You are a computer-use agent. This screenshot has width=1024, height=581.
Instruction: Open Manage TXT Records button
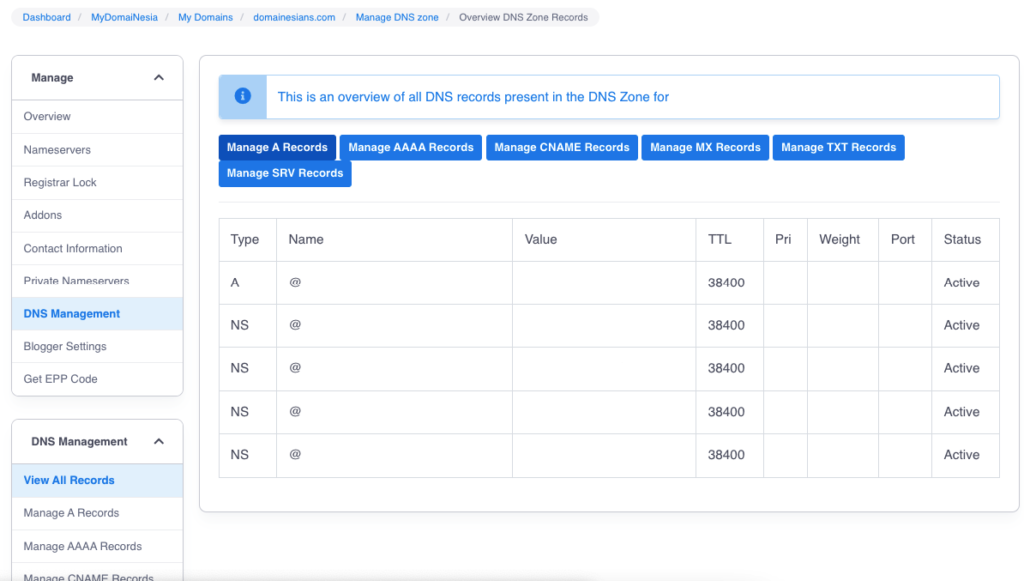[x=839, y=148]
